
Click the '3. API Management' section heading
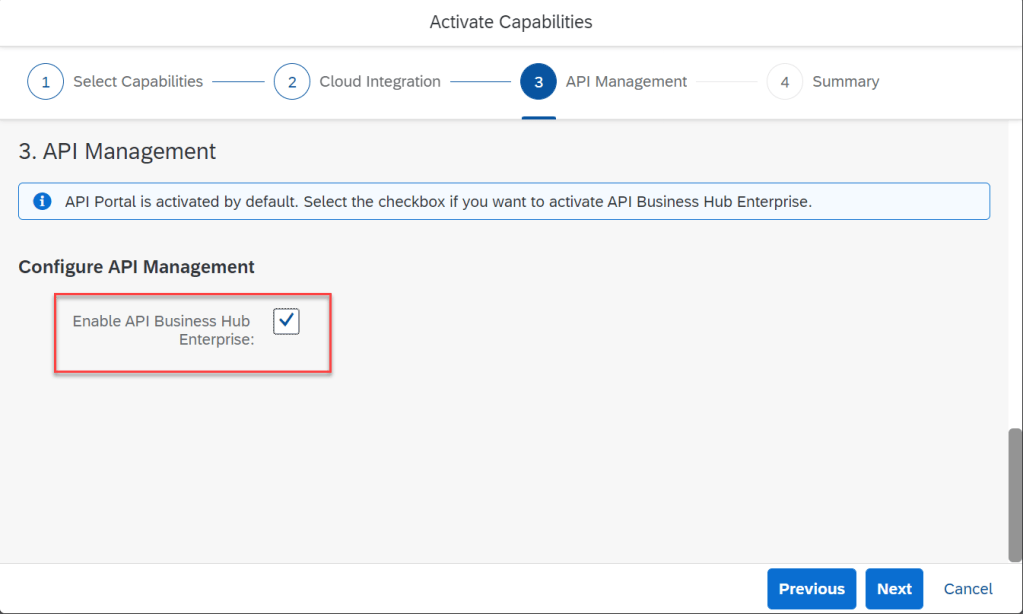pyautogui.click(x=117, y=152)
